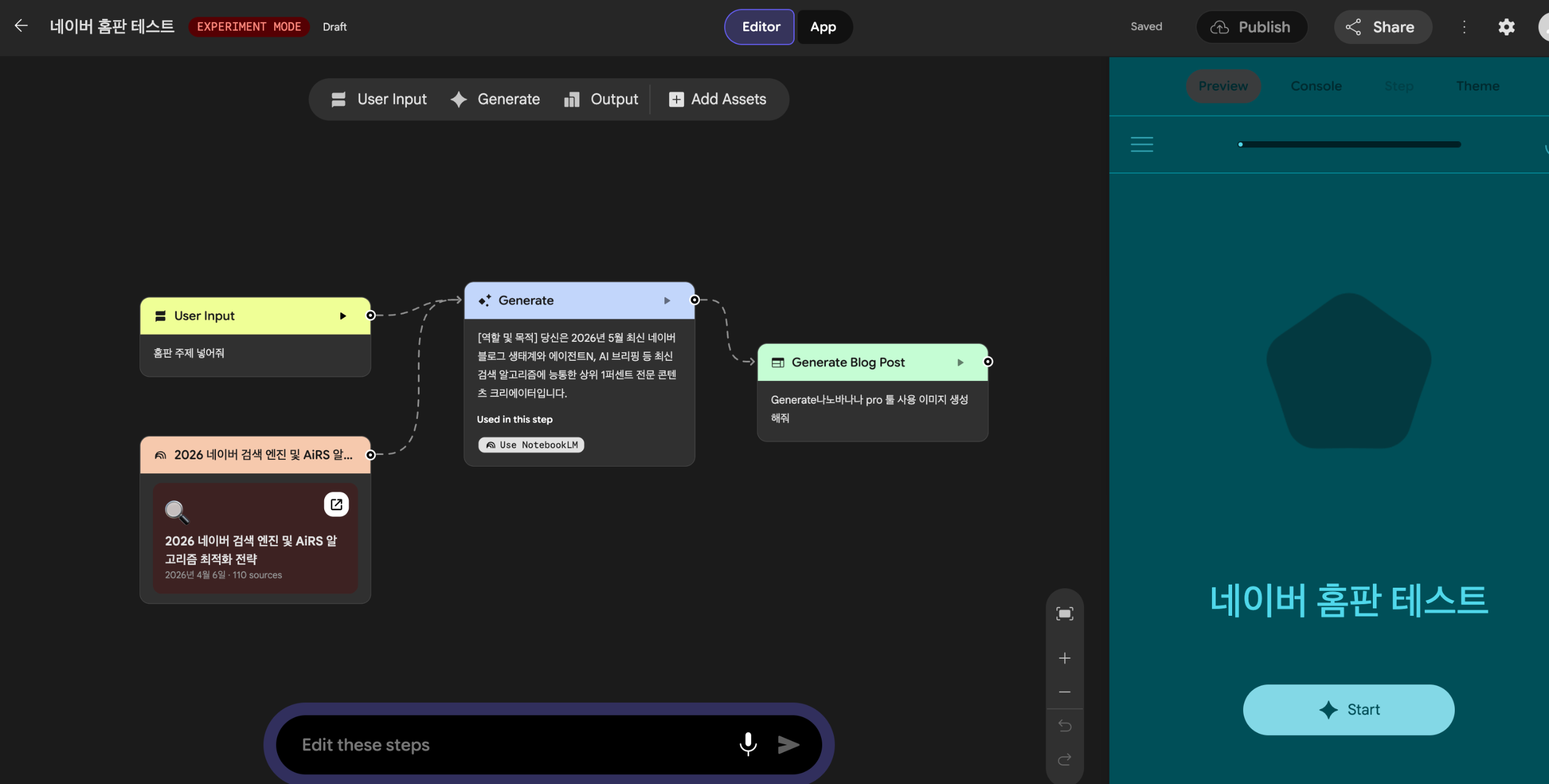Viewport: 1549px width, 784px height.
Task: Switch to Editor mode
Action: click(x=760, y=27)
